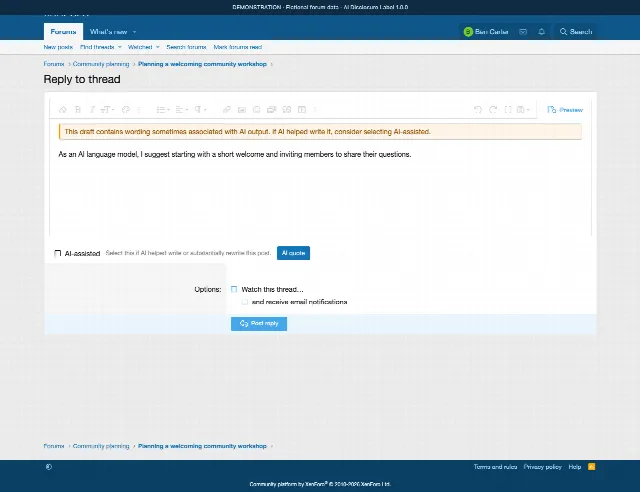Select the What's new tab
This screenshot has height=492, width=640.
(x=108, y=31)
